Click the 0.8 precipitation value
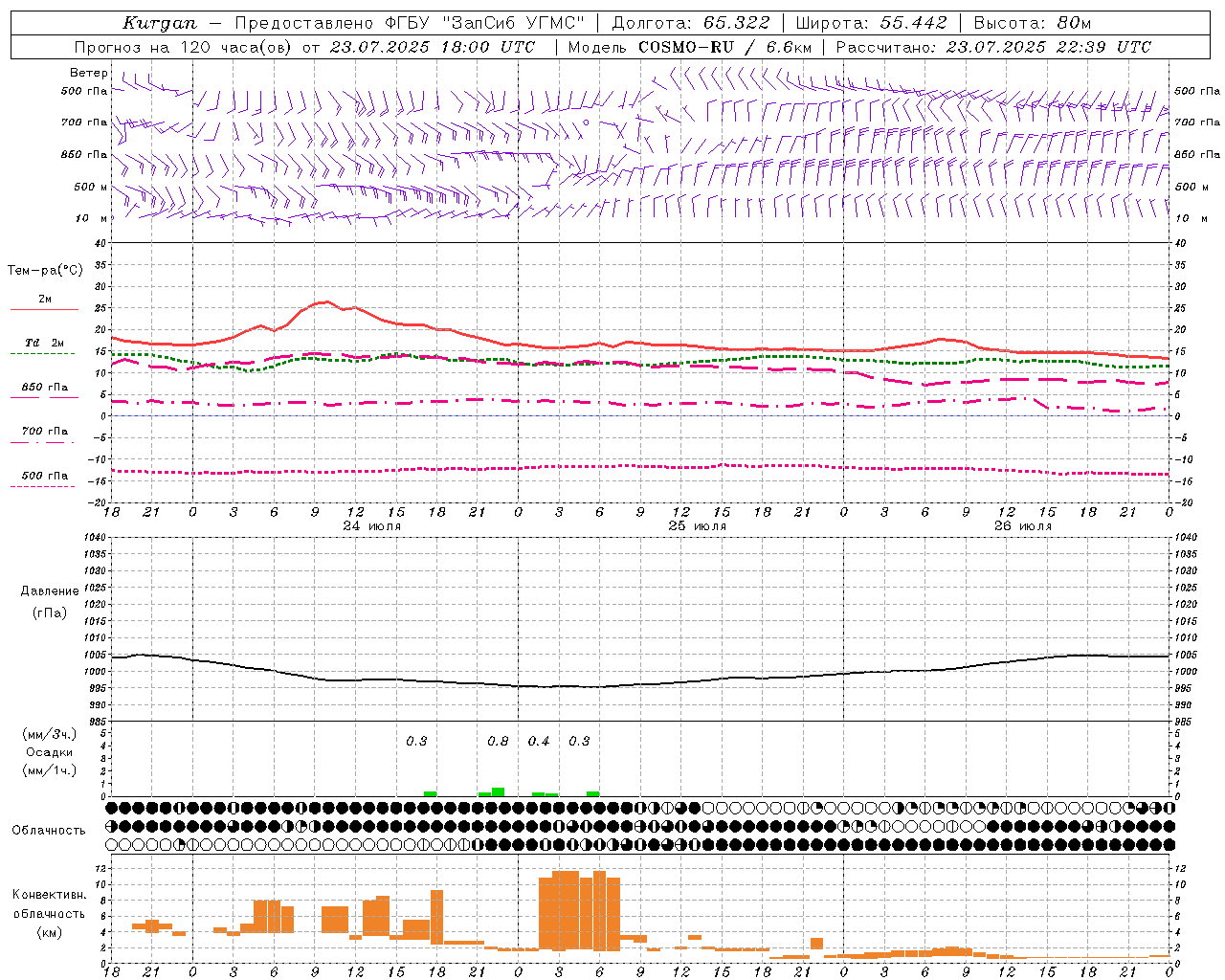Image resolution: width=1225 pixels, height=980 pixels. click(498, 742)
